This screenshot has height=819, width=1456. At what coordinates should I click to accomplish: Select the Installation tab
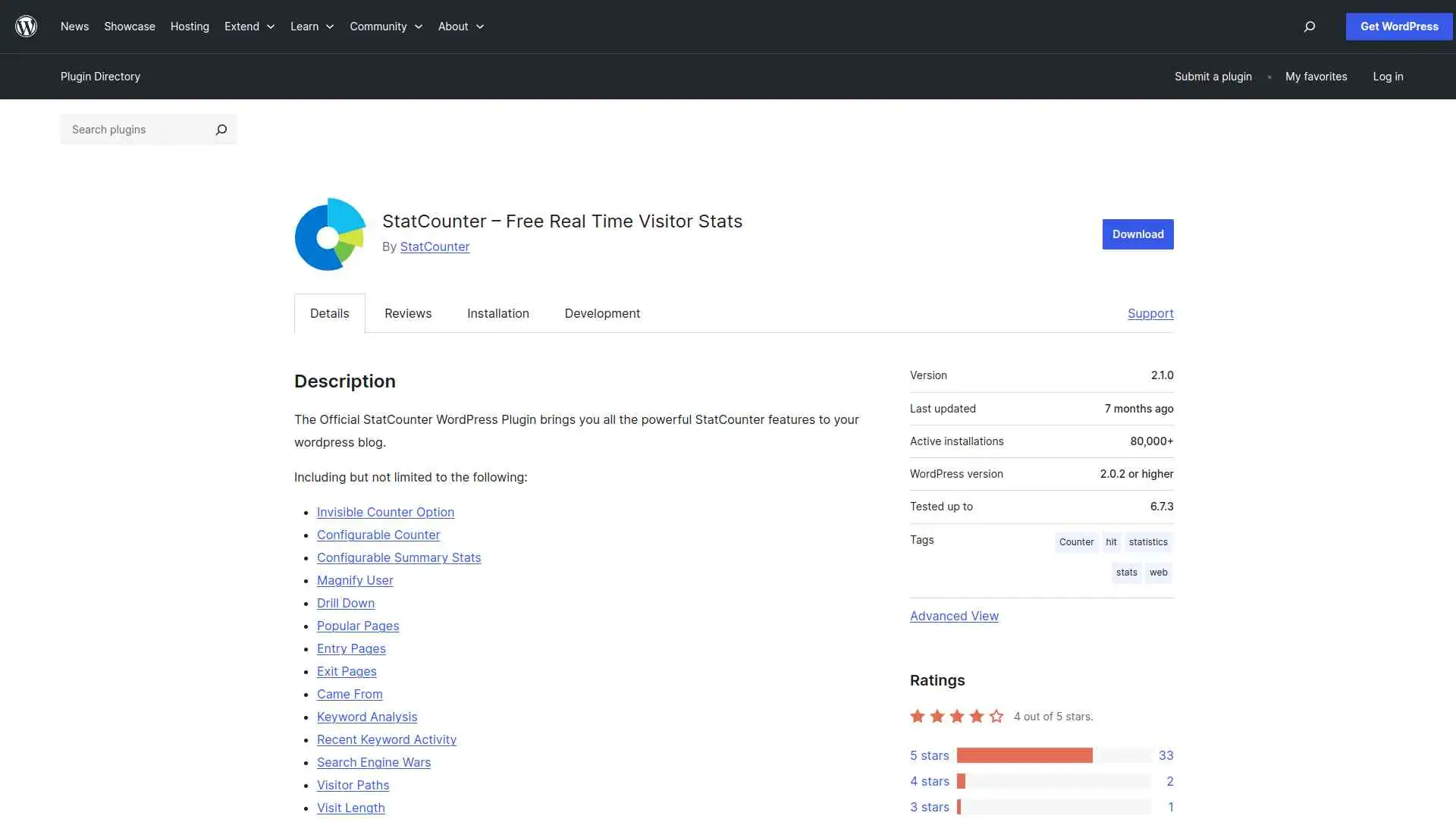497,313
